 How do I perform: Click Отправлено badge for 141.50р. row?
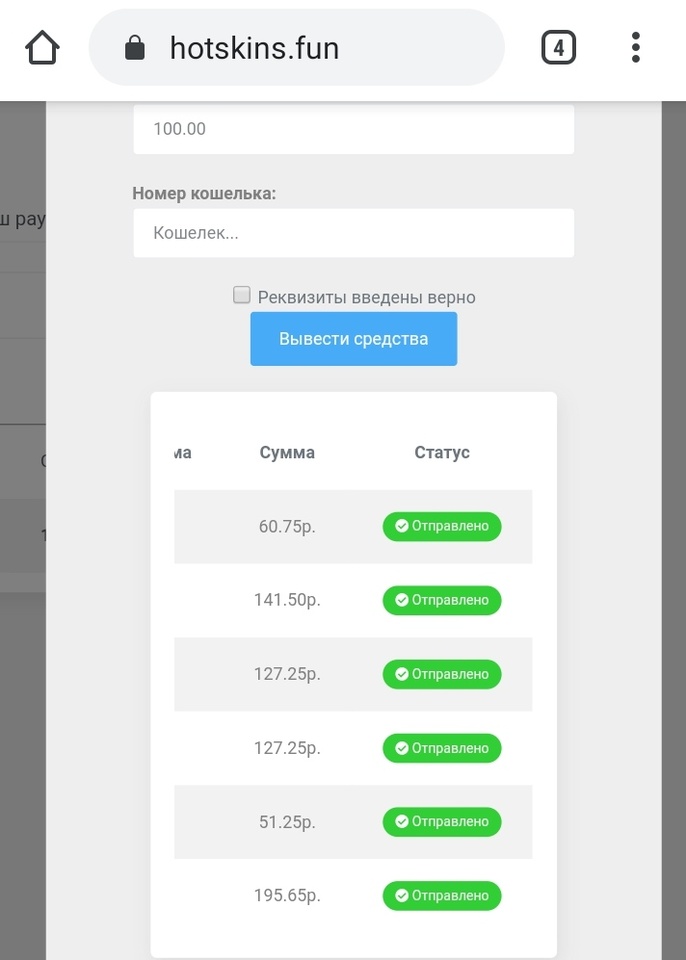coord(442,600)
